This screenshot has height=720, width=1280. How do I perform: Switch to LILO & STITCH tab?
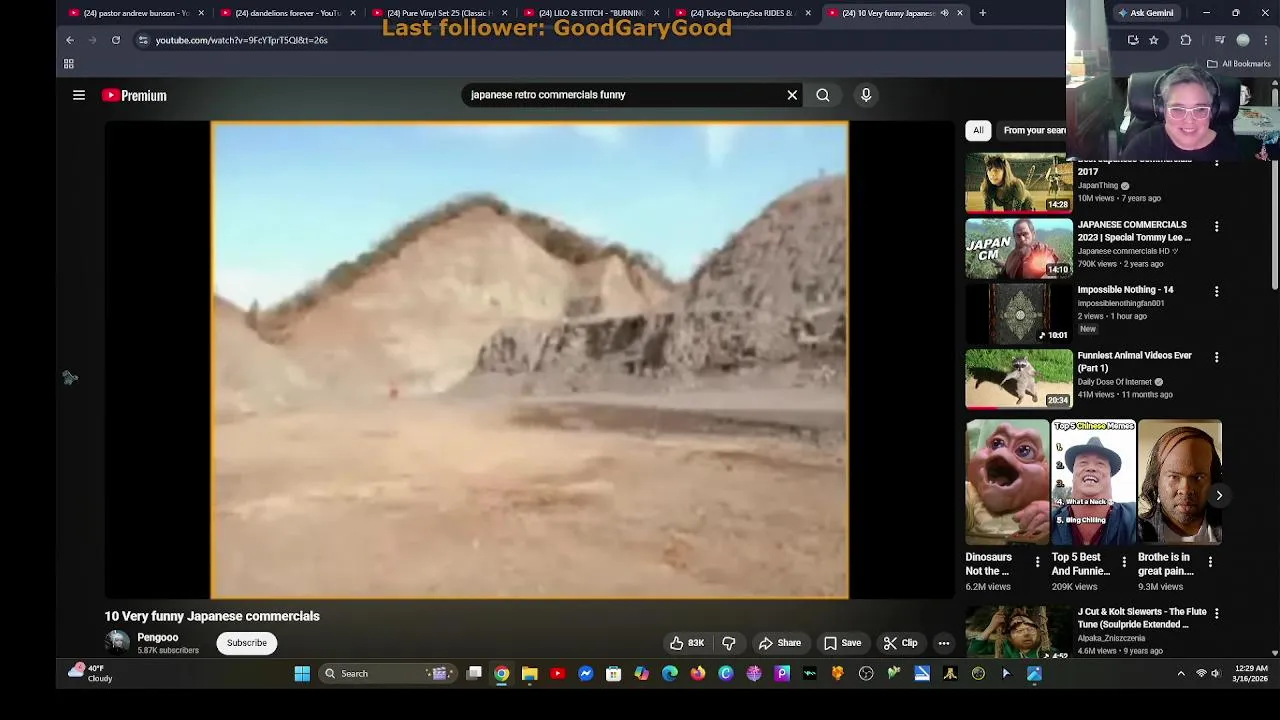pos(592,13)
